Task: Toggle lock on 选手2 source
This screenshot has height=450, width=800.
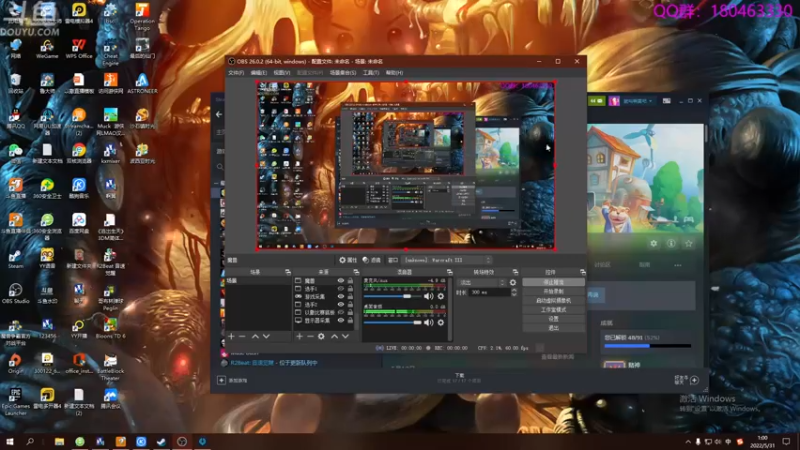Action: point(350,305)
